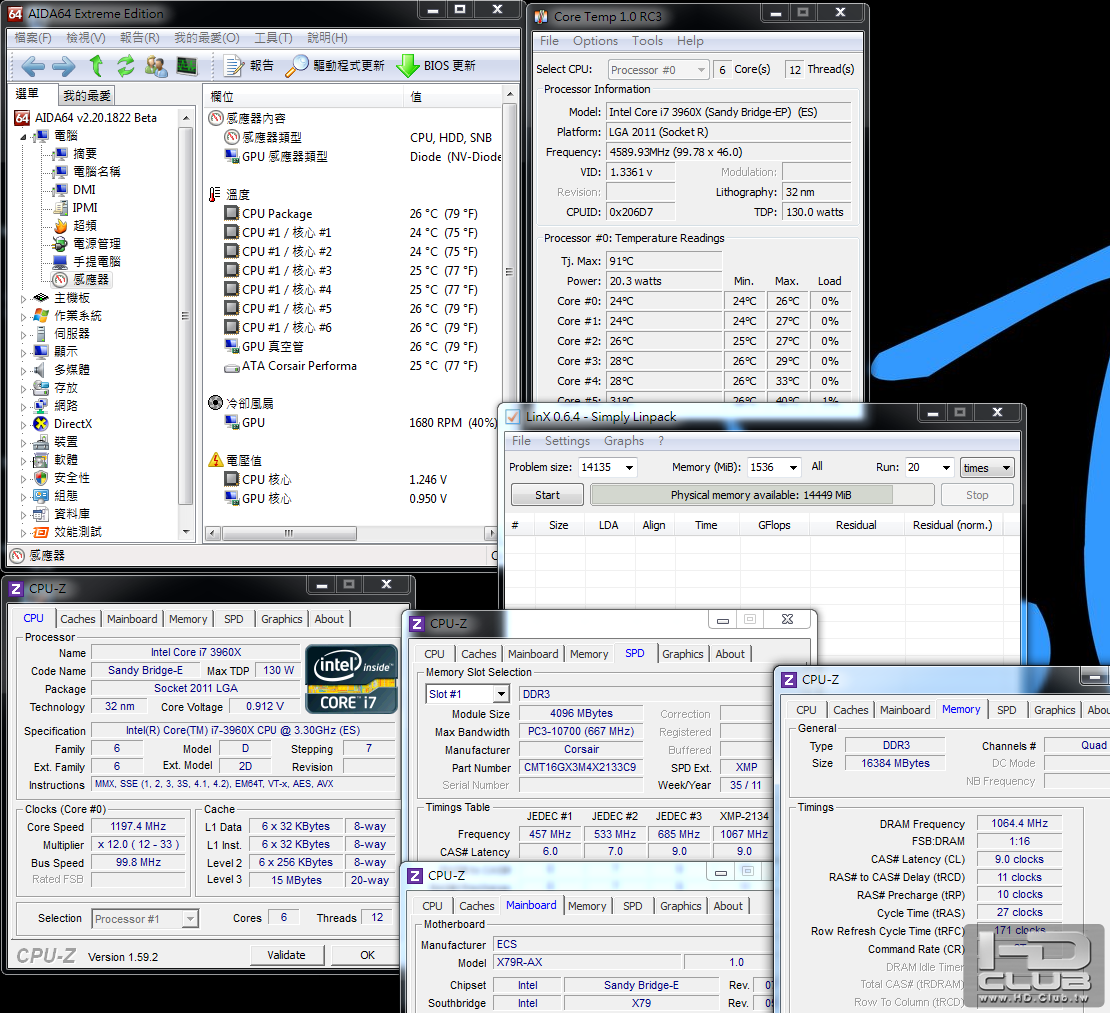The height and width of the screenshot is (1013, 1110).
Task: Click the 安全性 security shield icon
Action: (x=41, y=478)
